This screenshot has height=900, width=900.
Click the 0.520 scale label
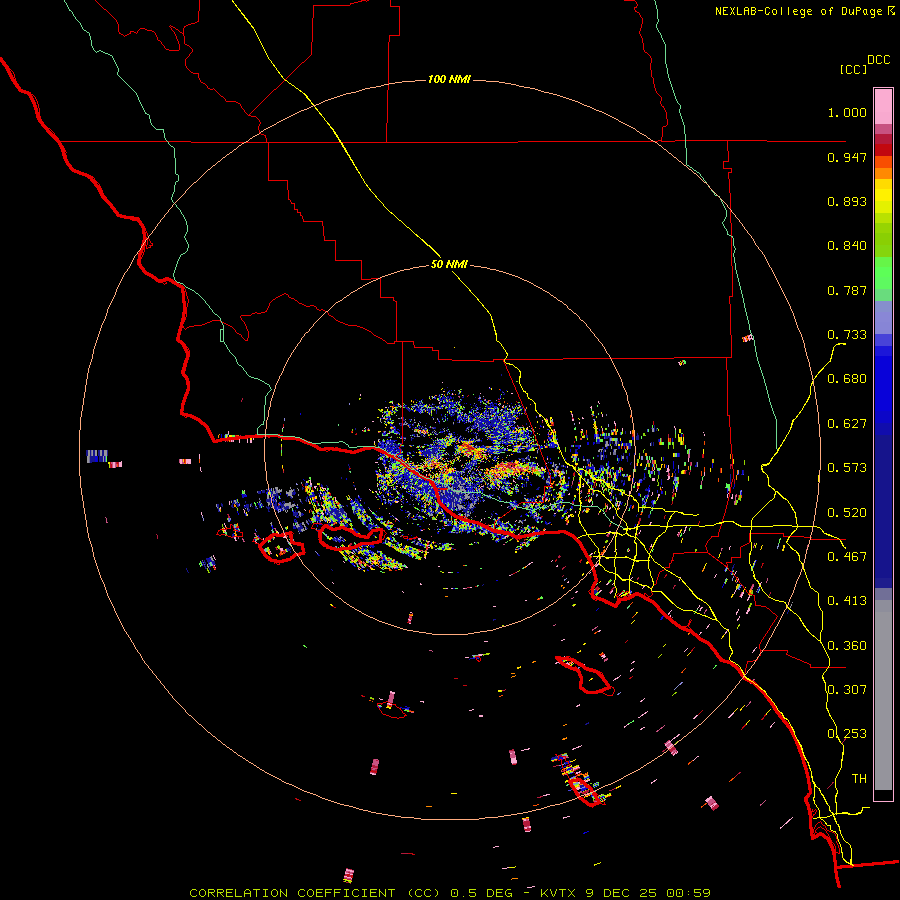tap(847, 513)
